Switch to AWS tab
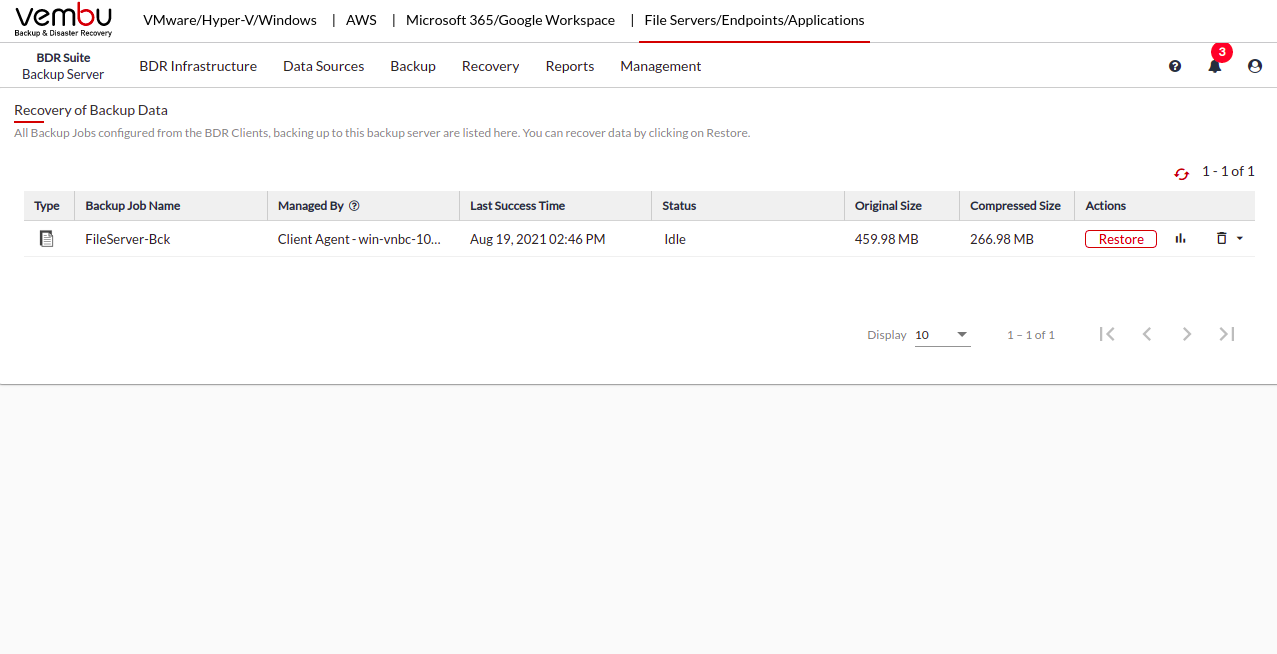This screenshot has height=654, width=1277. (x=361, y=20)
